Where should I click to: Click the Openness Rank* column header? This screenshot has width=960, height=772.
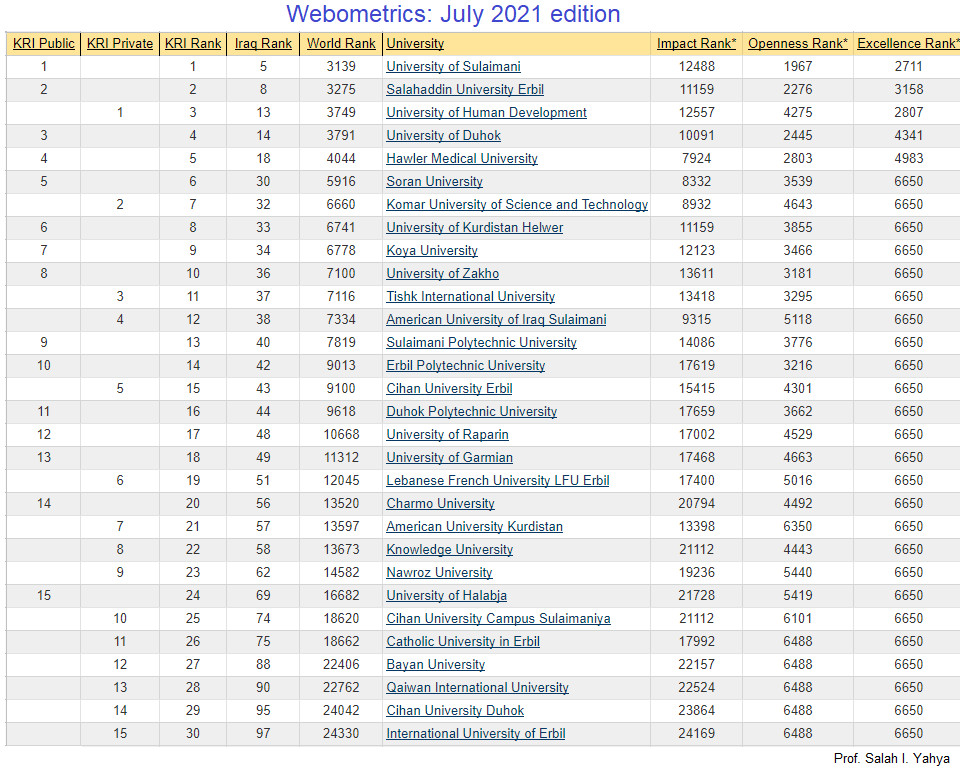tap(798, 43)
